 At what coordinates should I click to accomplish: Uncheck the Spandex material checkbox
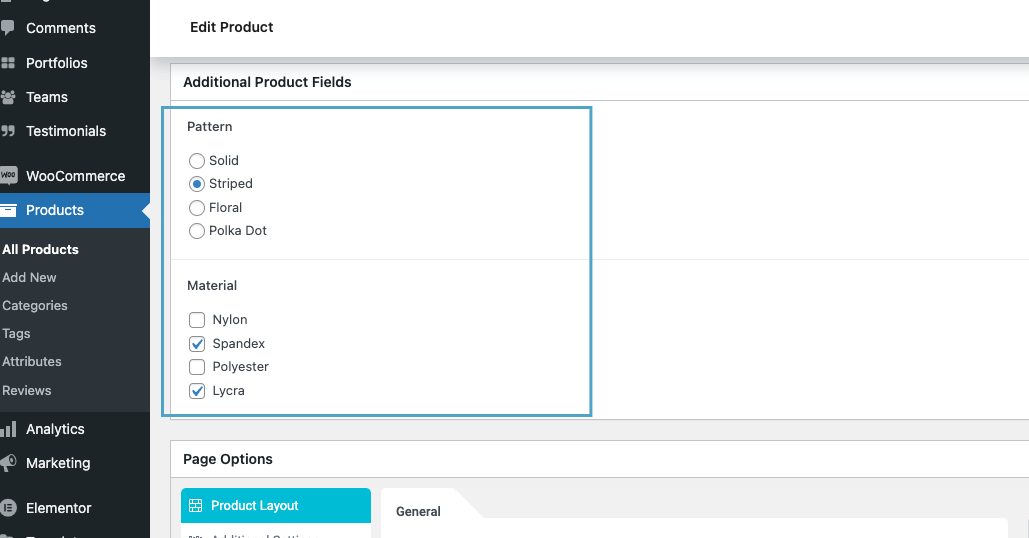(197, 344)
